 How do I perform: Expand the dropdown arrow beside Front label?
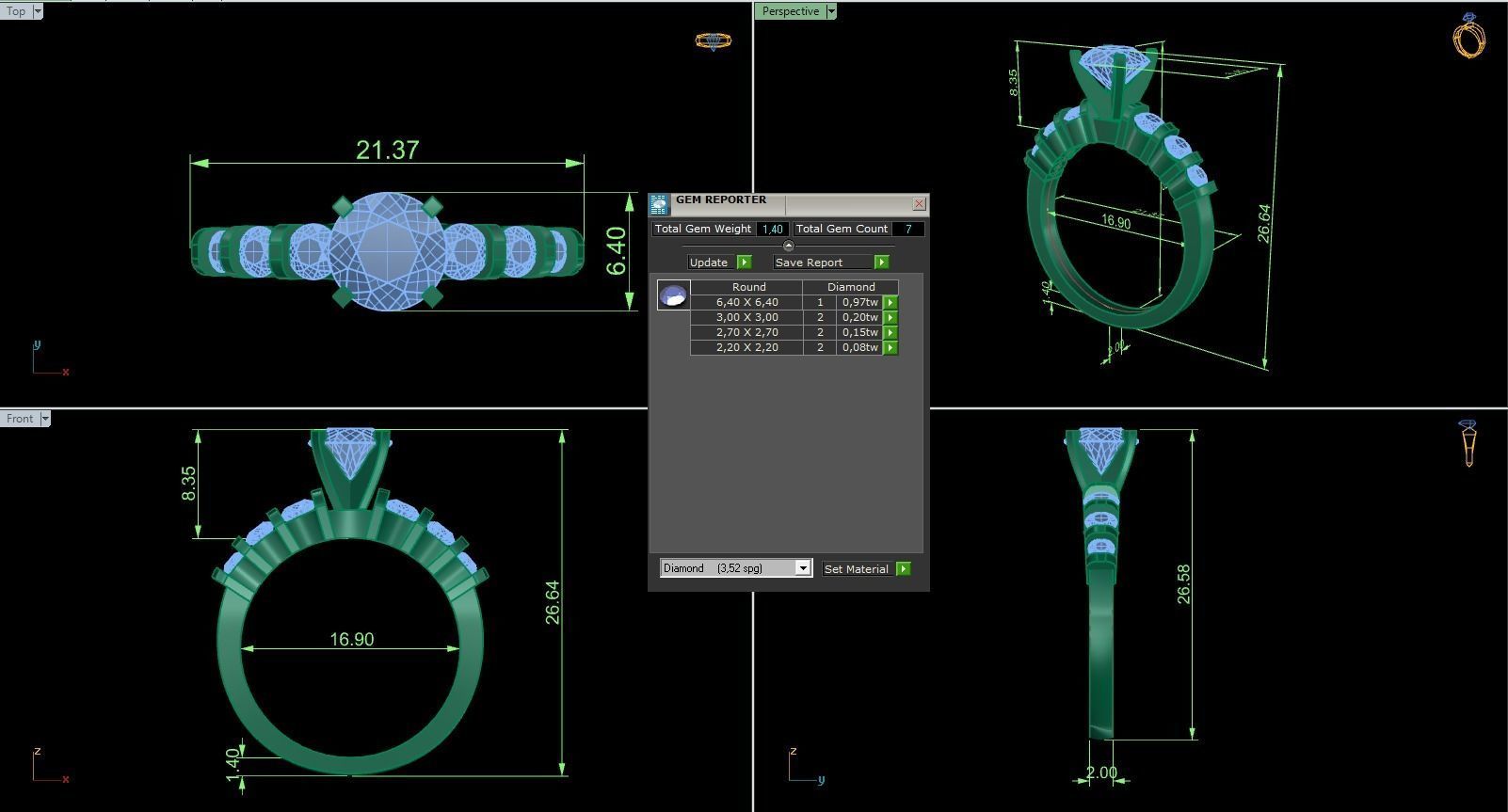pos(45,419)
